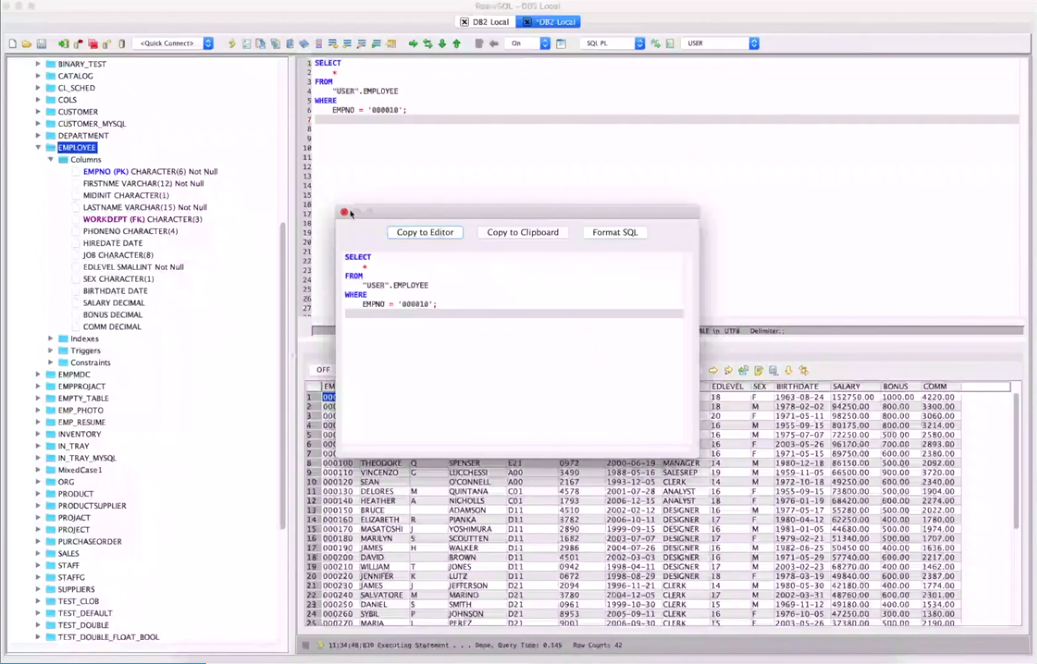Toggle the OFF button above results grid
1037x664 pixels.
click(x=323, y=370)
